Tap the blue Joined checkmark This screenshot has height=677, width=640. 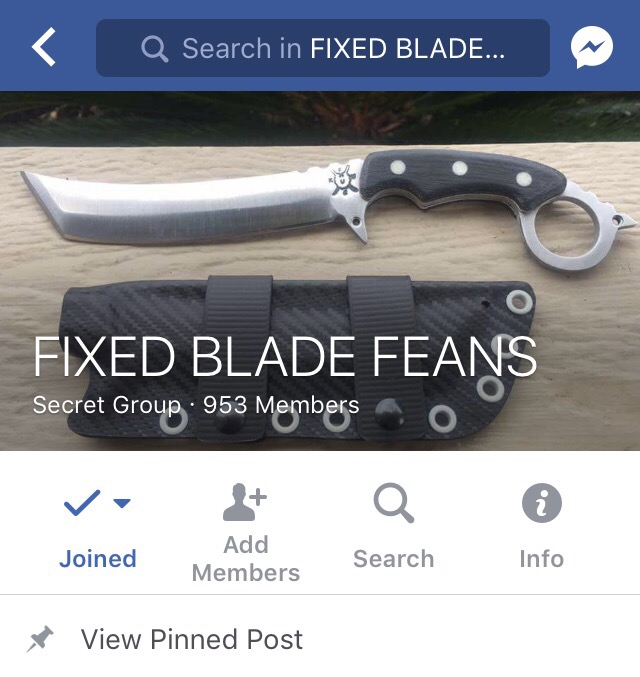click(82, 503)
